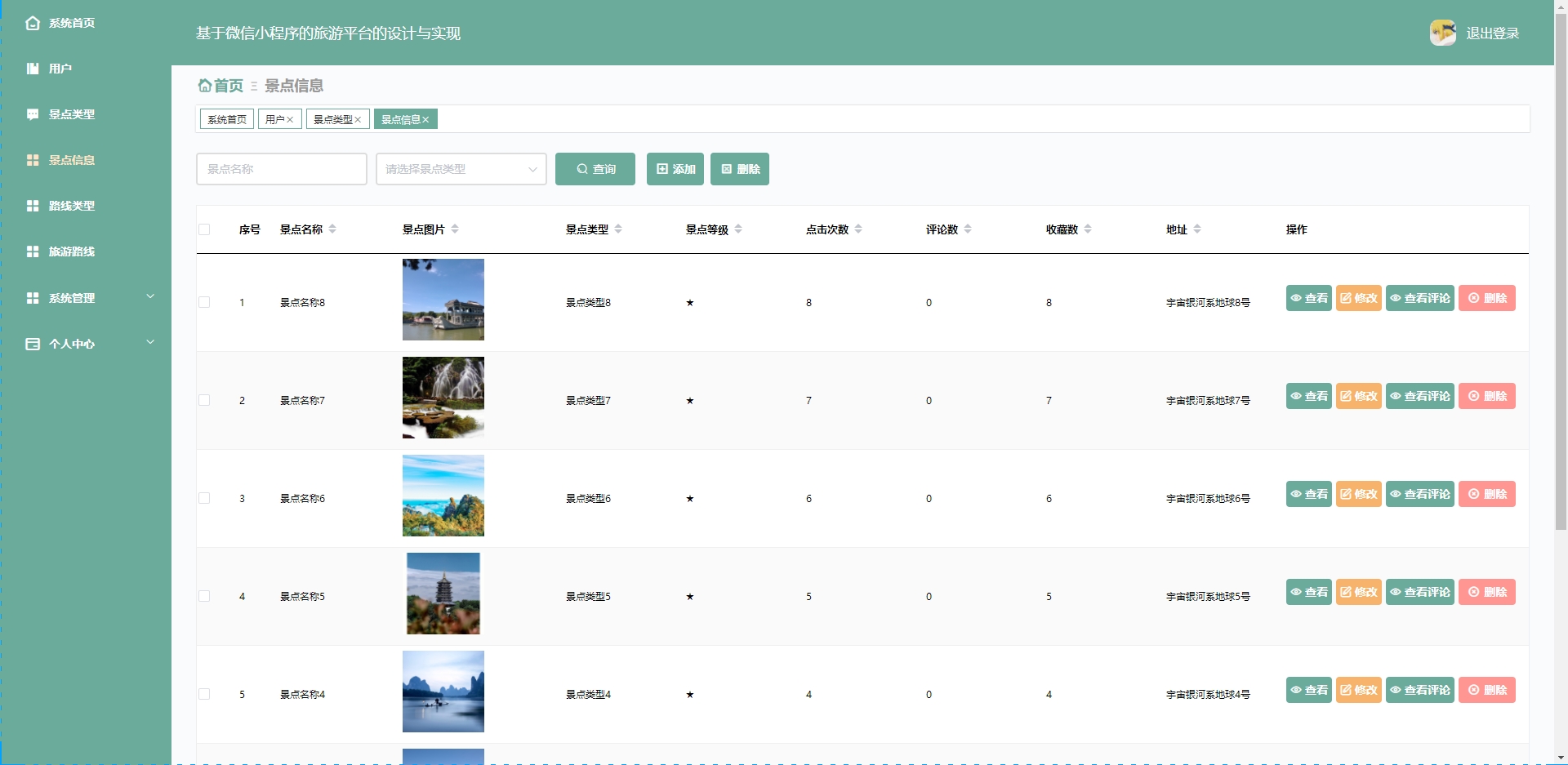Viewport: 1568px width, 765px height.
Task: Click the 首页 breadcrumb link
Action: (x=220, y=86)
